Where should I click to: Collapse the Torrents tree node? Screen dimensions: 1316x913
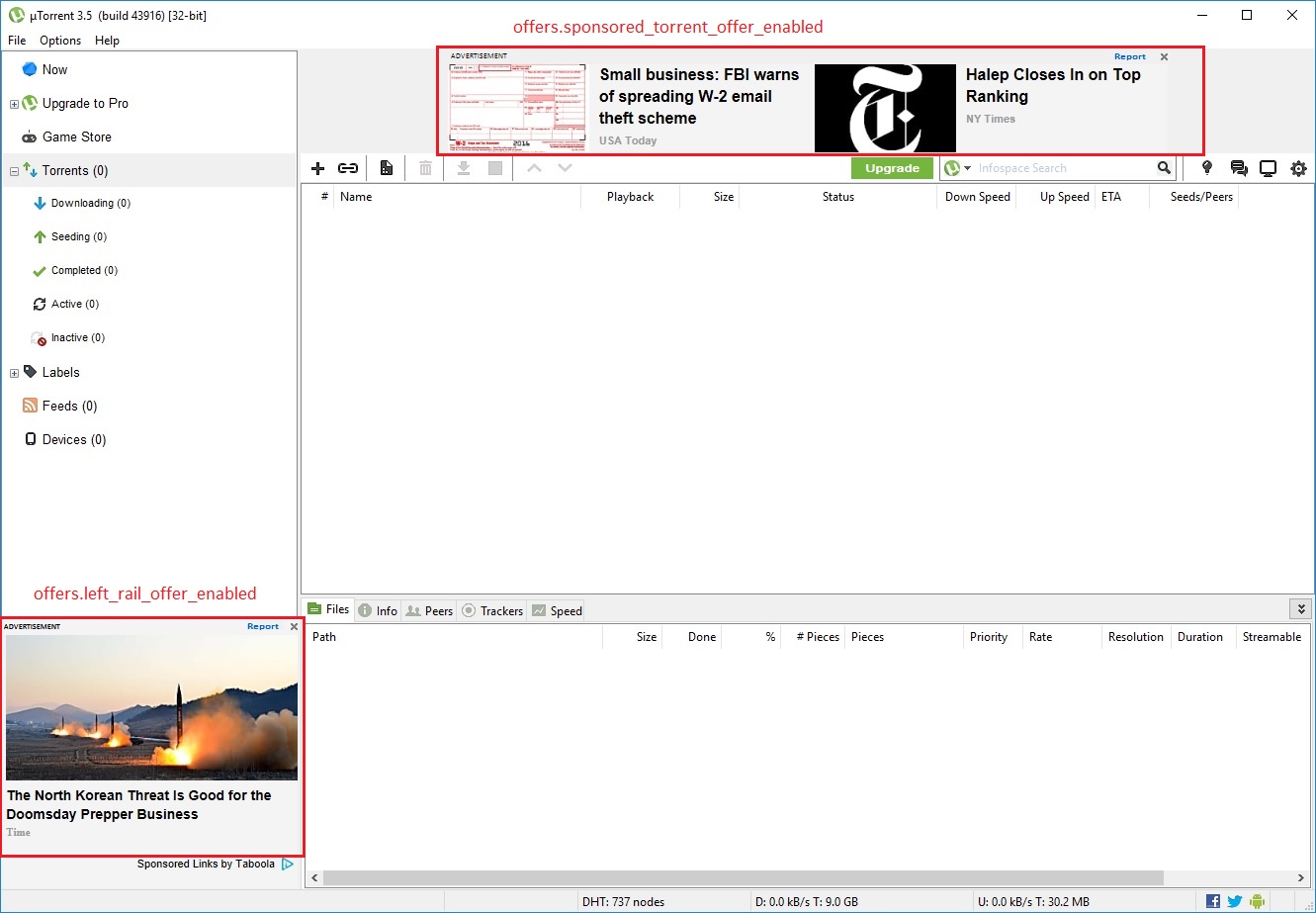pos(14,171)
